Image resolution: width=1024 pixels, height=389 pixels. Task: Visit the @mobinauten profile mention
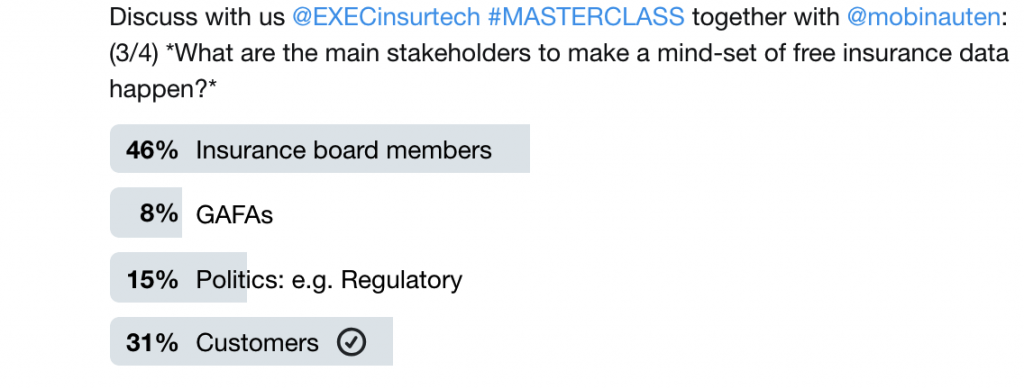pyautogui.click(x=923, y=17)
